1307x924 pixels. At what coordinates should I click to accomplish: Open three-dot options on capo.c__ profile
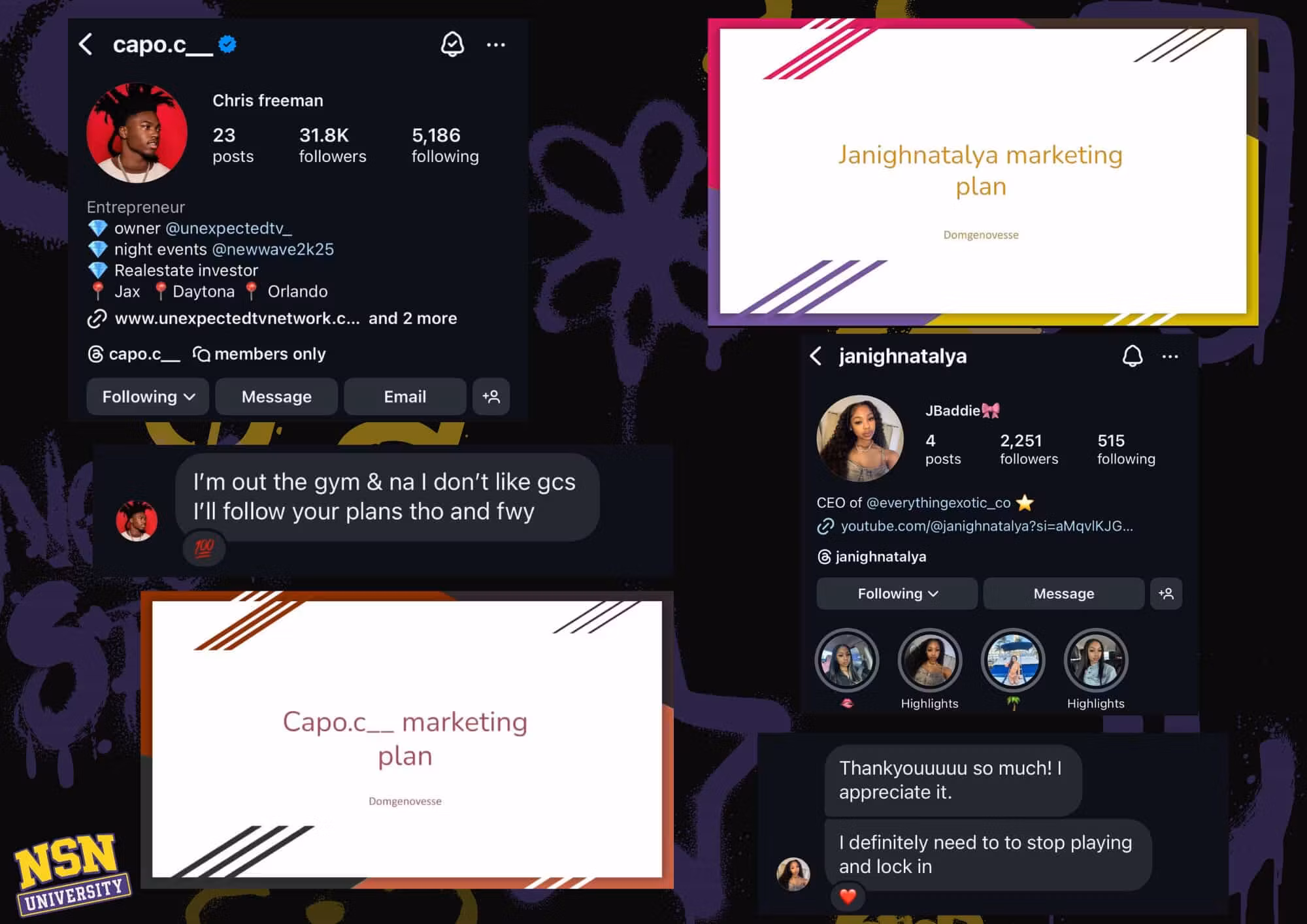point(496,44)
